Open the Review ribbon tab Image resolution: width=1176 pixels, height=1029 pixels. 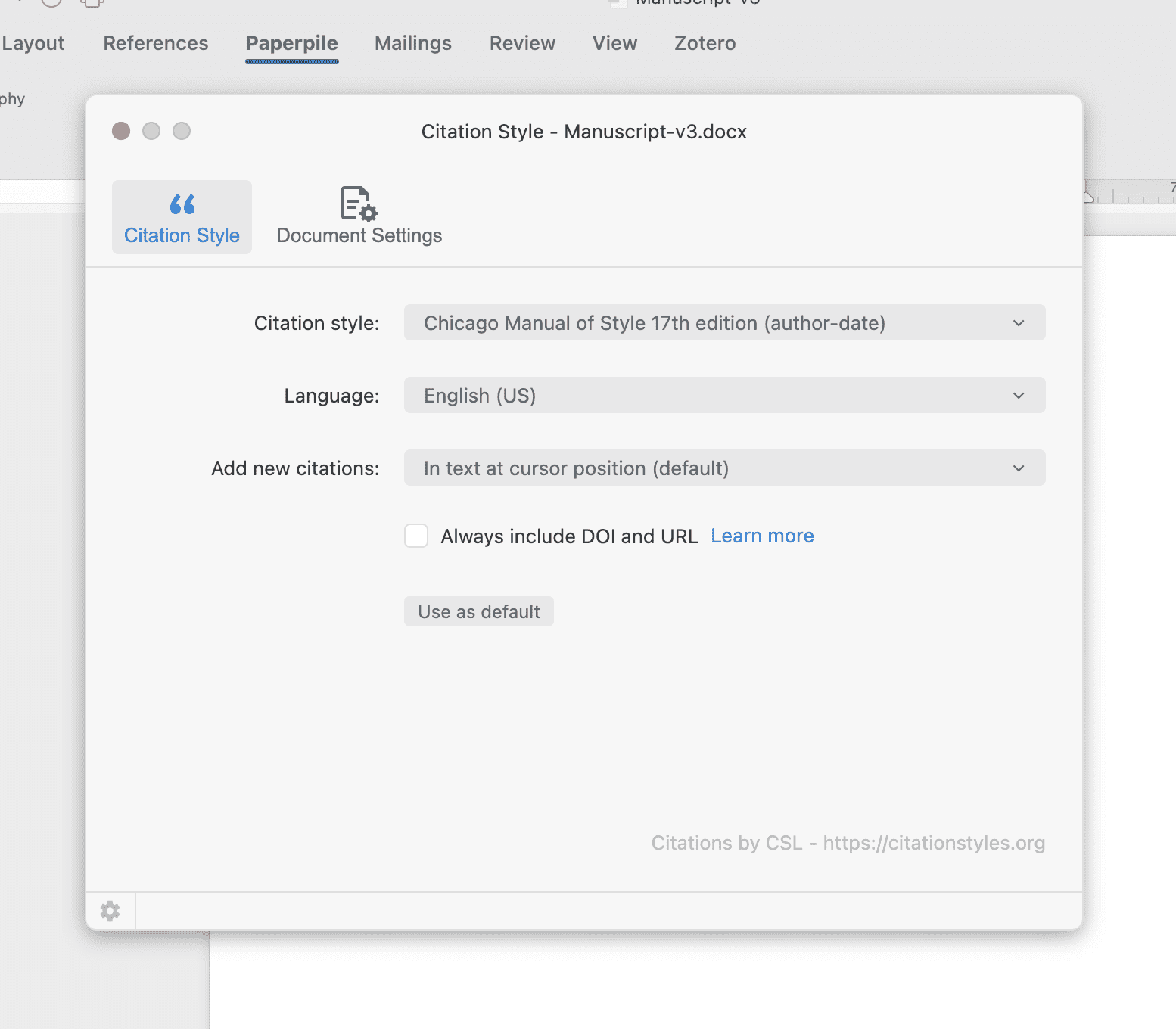pos(522,43)
